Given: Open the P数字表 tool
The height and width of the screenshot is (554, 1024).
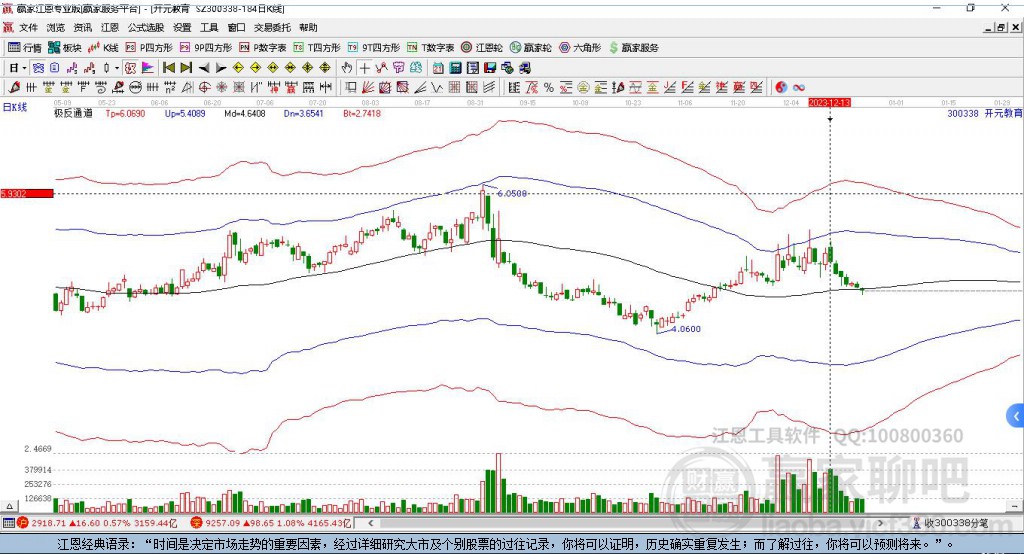Looking at the screenshot, I should [263, 48].
